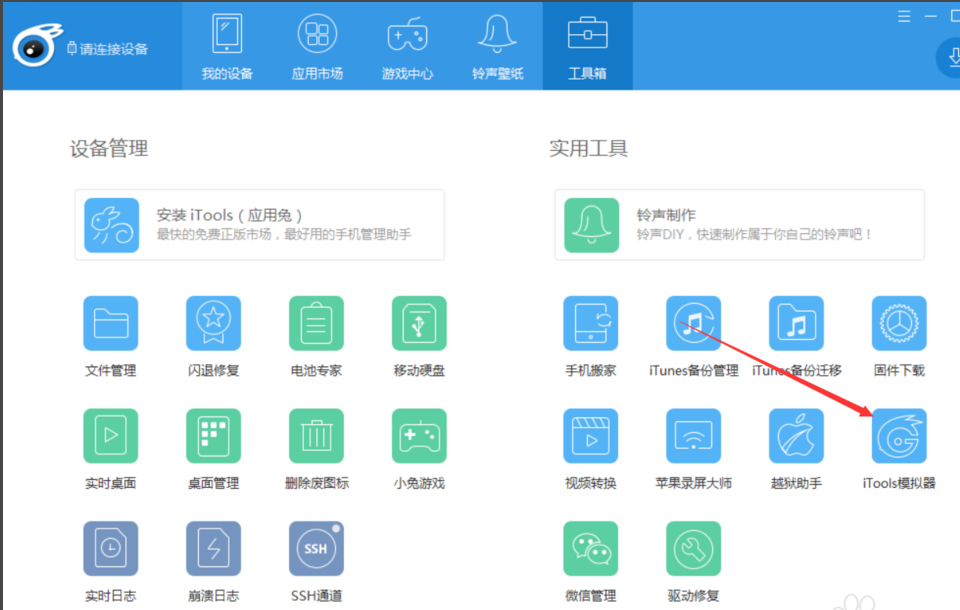Open the 桌面管理 desktop management tool
This screenshot has height=610, width=960.
coord(213,436)
